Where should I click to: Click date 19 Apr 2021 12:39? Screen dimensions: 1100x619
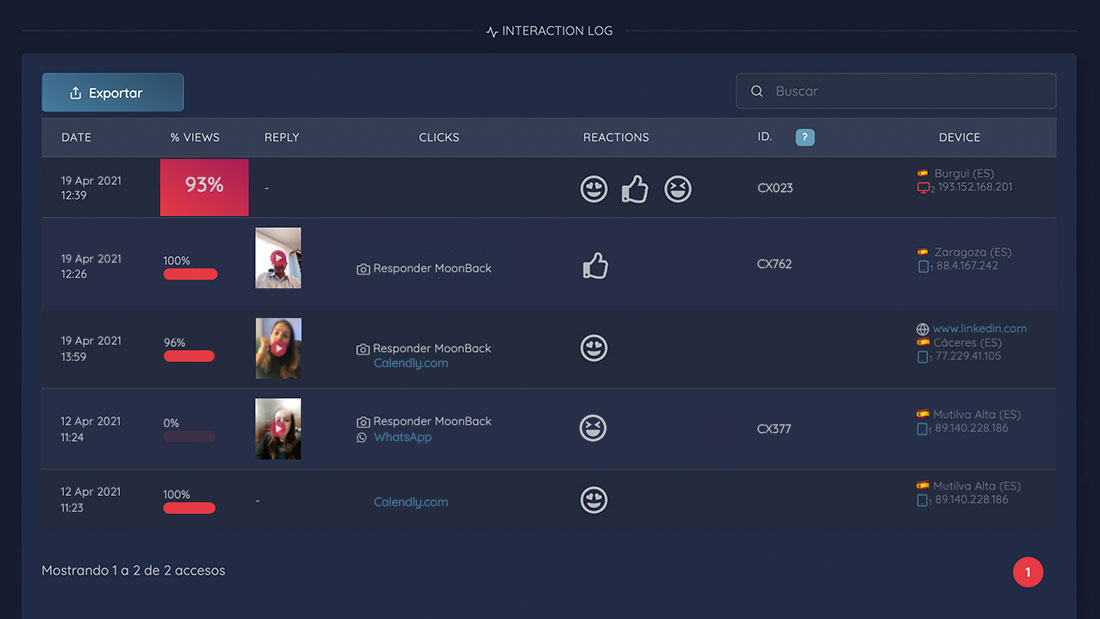click(91, 188)
